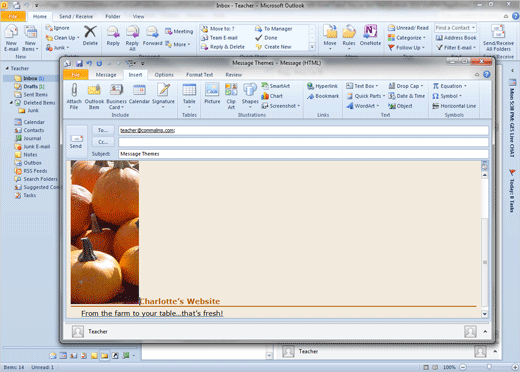Switch to the Options ribbon tab
520x372 pixels.
pos(164,75)
